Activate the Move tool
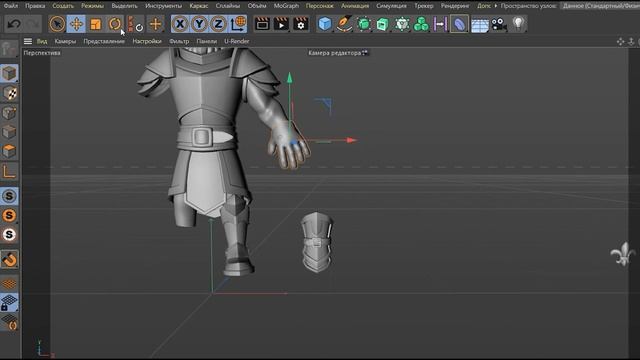 [76, 24]
